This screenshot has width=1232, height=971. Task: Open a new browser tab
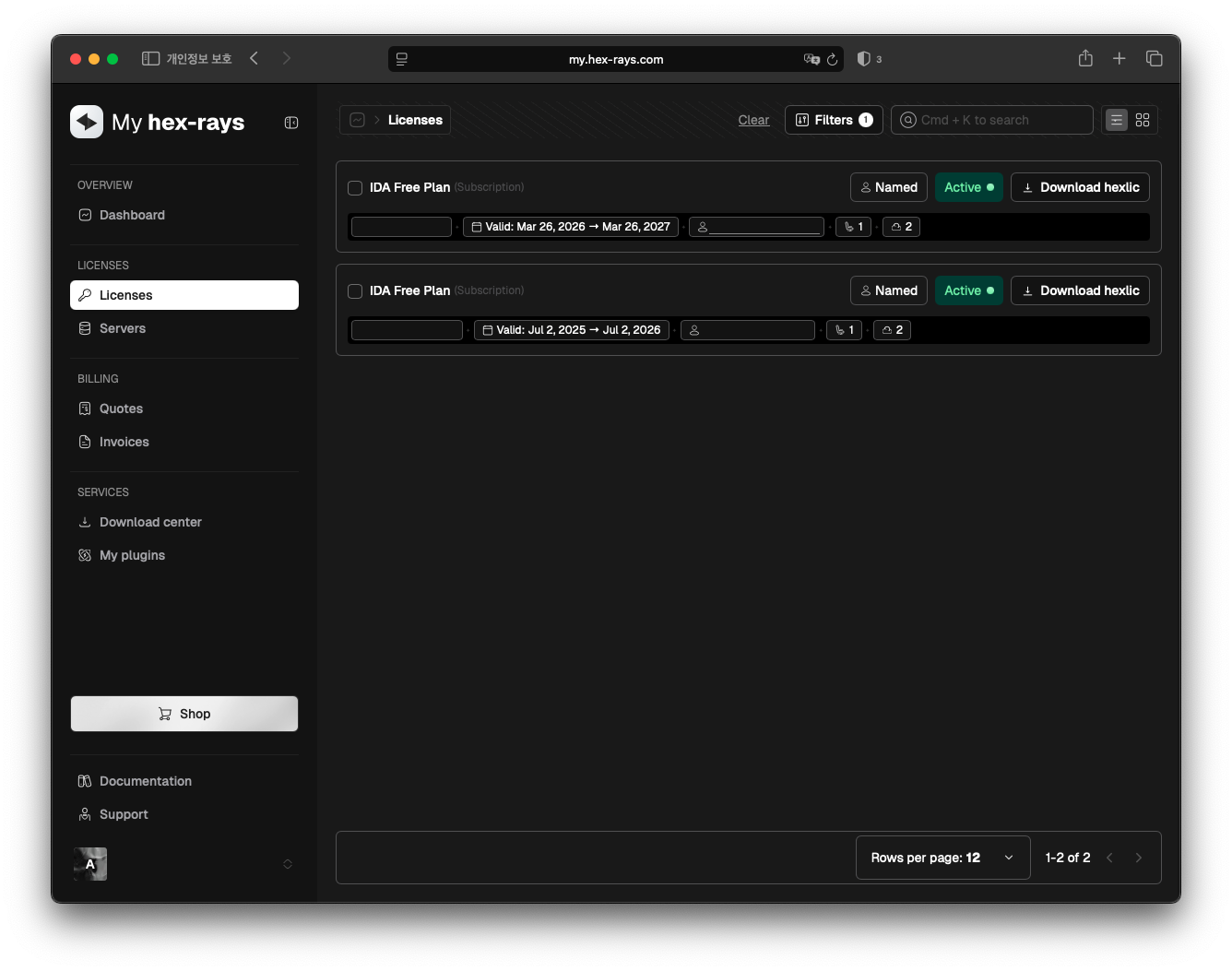(x=1119, y=59)
